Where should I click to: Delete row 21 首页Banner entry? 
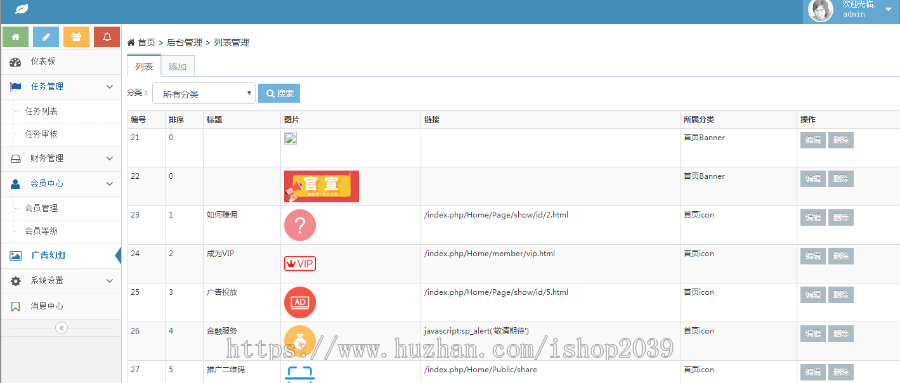pos(841,140)
